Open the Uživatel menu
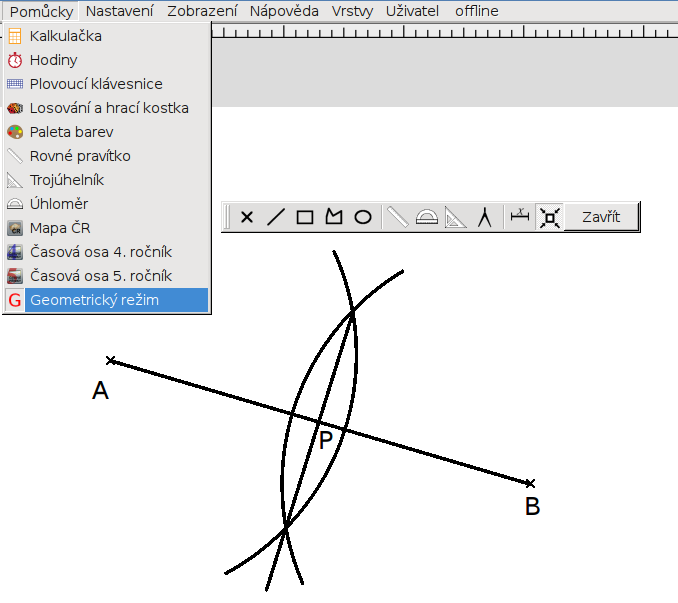The image size is (678, 603). pyautogui.click(x=412, y=11)
